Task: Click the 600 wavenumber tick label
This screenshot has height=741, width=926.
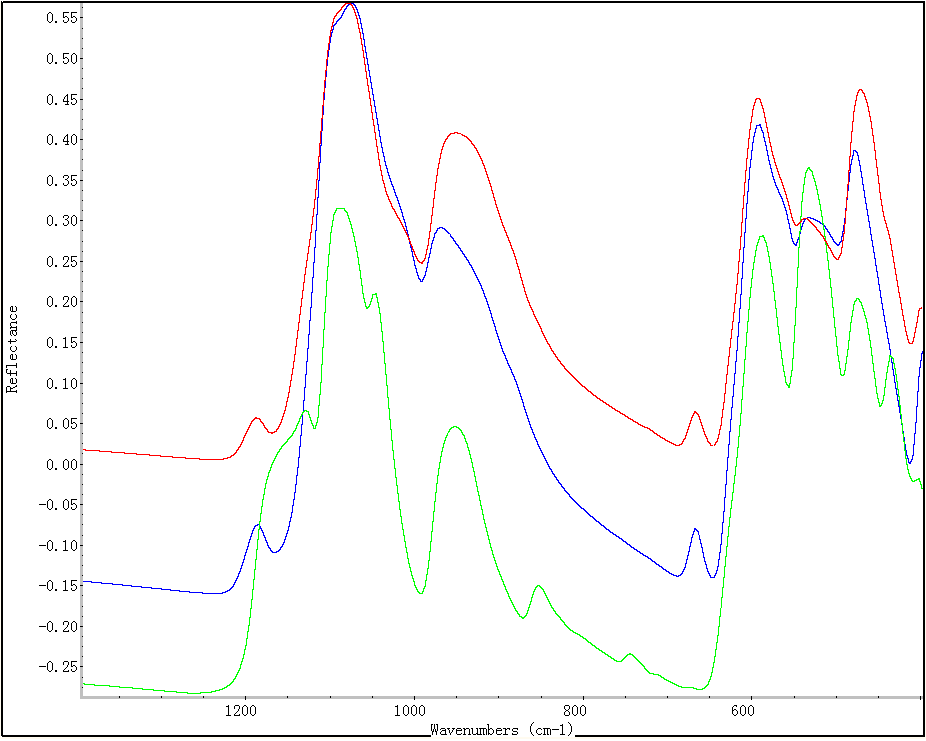Action: tap(741, 711)
